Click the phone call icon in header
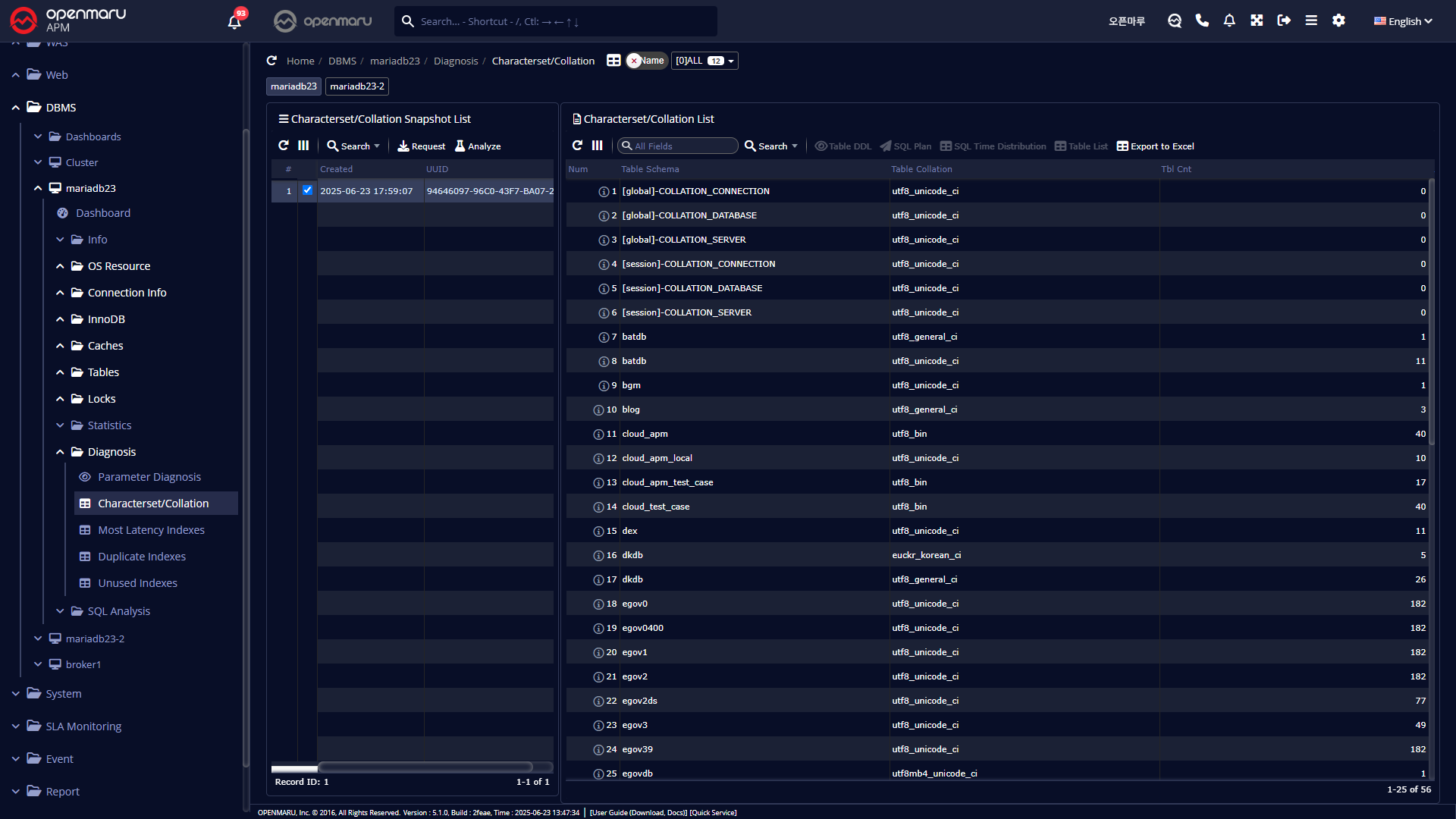This screenshot has height=819, width=1456. pyautogui.click(x=1202, y=20)
